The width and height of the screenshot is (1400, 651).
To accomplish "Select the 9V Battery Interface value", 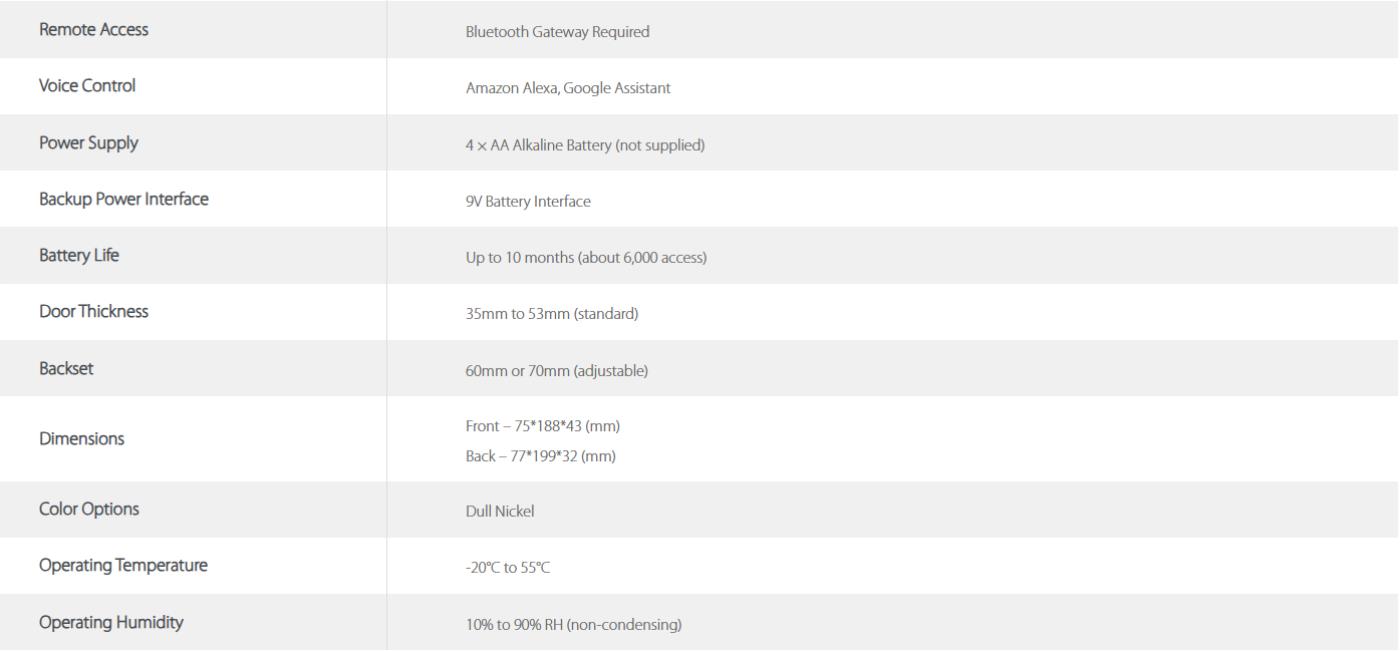I will coord(528,202).
